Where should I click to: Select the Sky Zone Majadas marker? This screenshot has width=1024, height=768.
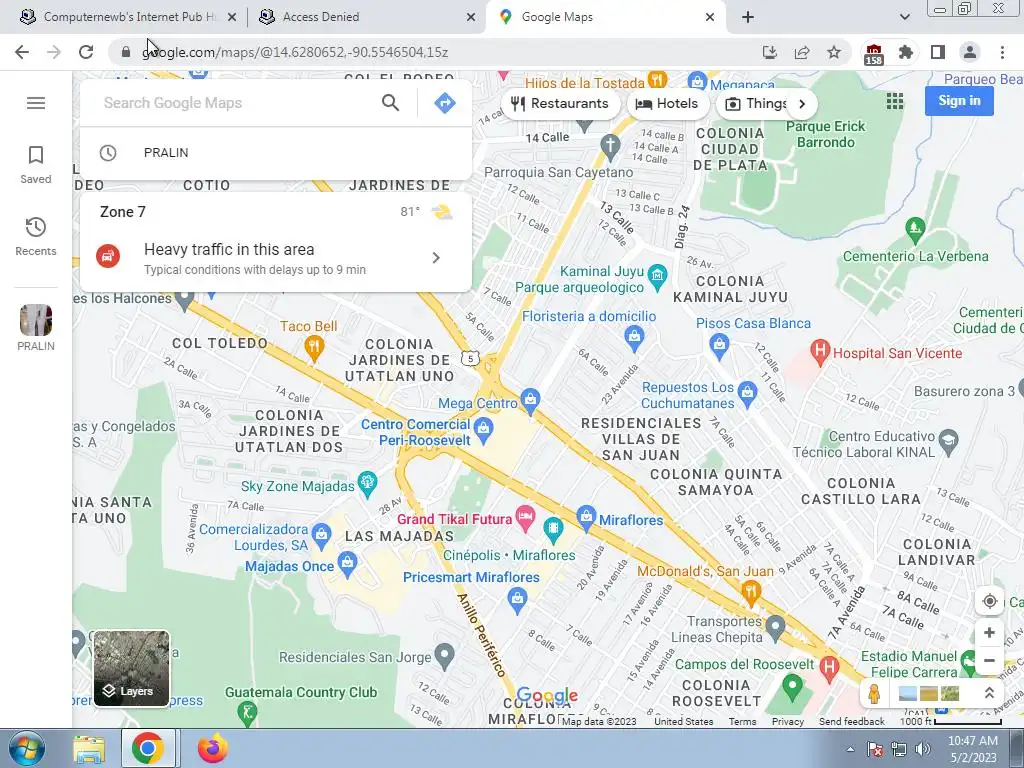point(368,483)
